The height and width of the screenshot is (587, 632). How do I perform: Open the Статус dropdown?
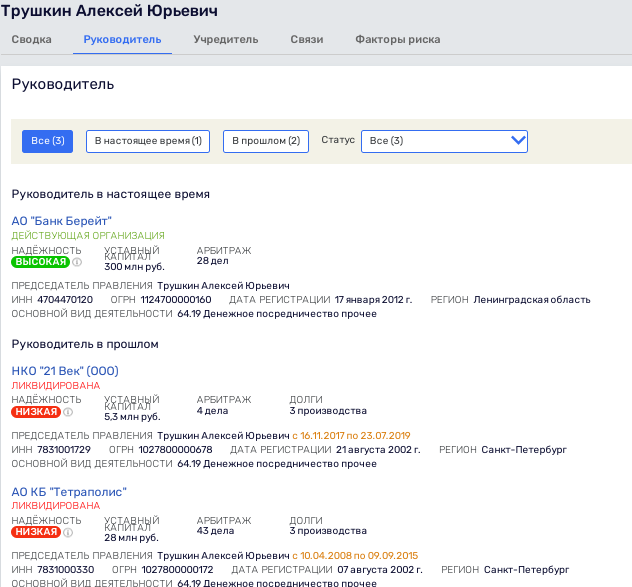(444, 141)
